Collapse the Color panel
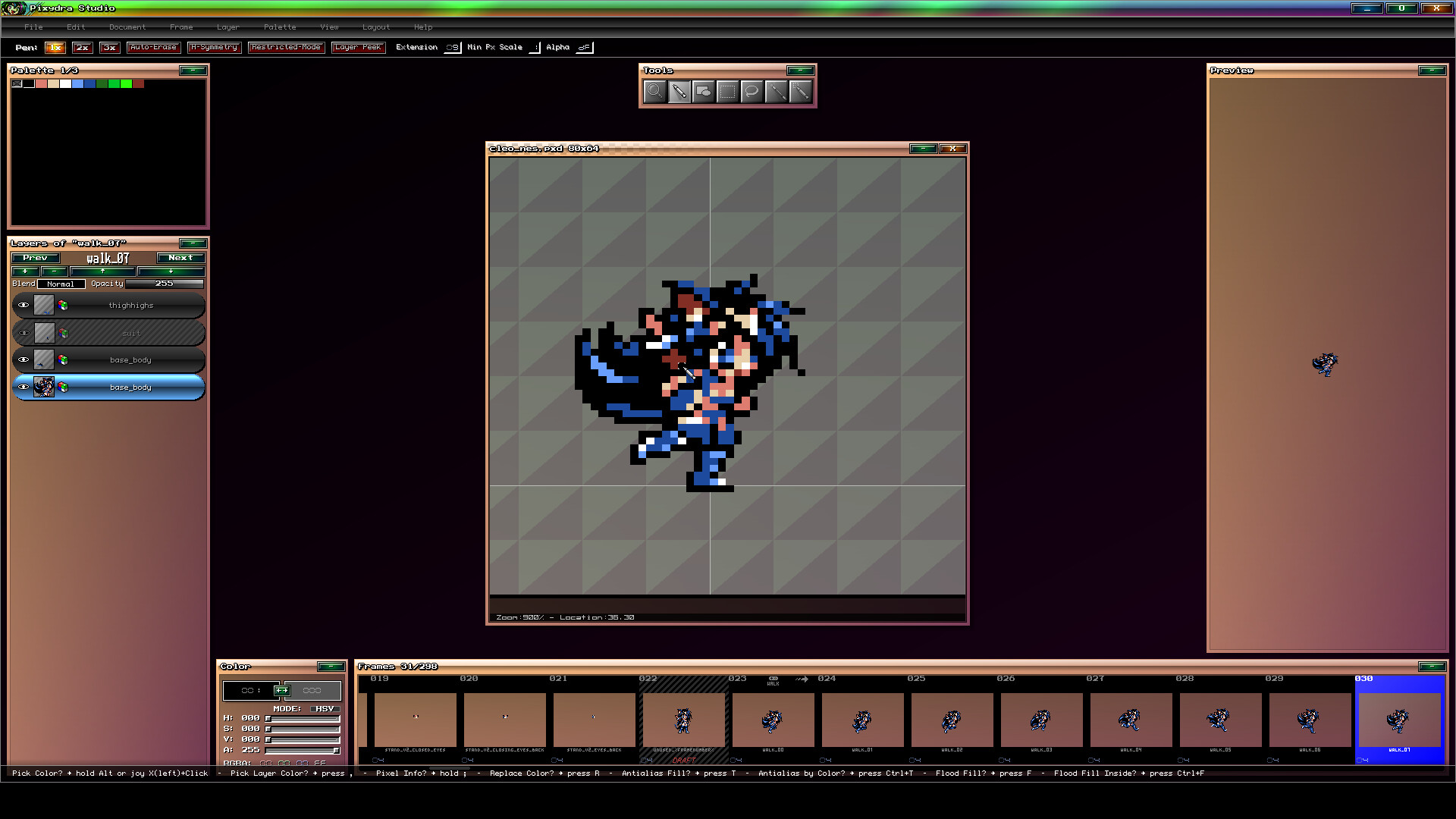This screenshot has width=1456, height=819. 331,667
